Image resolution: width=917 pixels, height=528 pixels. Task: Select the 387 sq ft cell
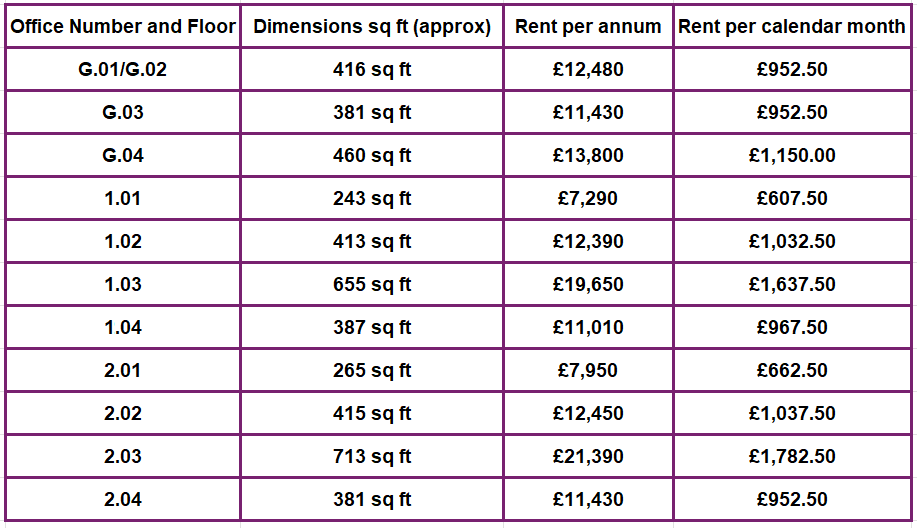click(372, 328)
